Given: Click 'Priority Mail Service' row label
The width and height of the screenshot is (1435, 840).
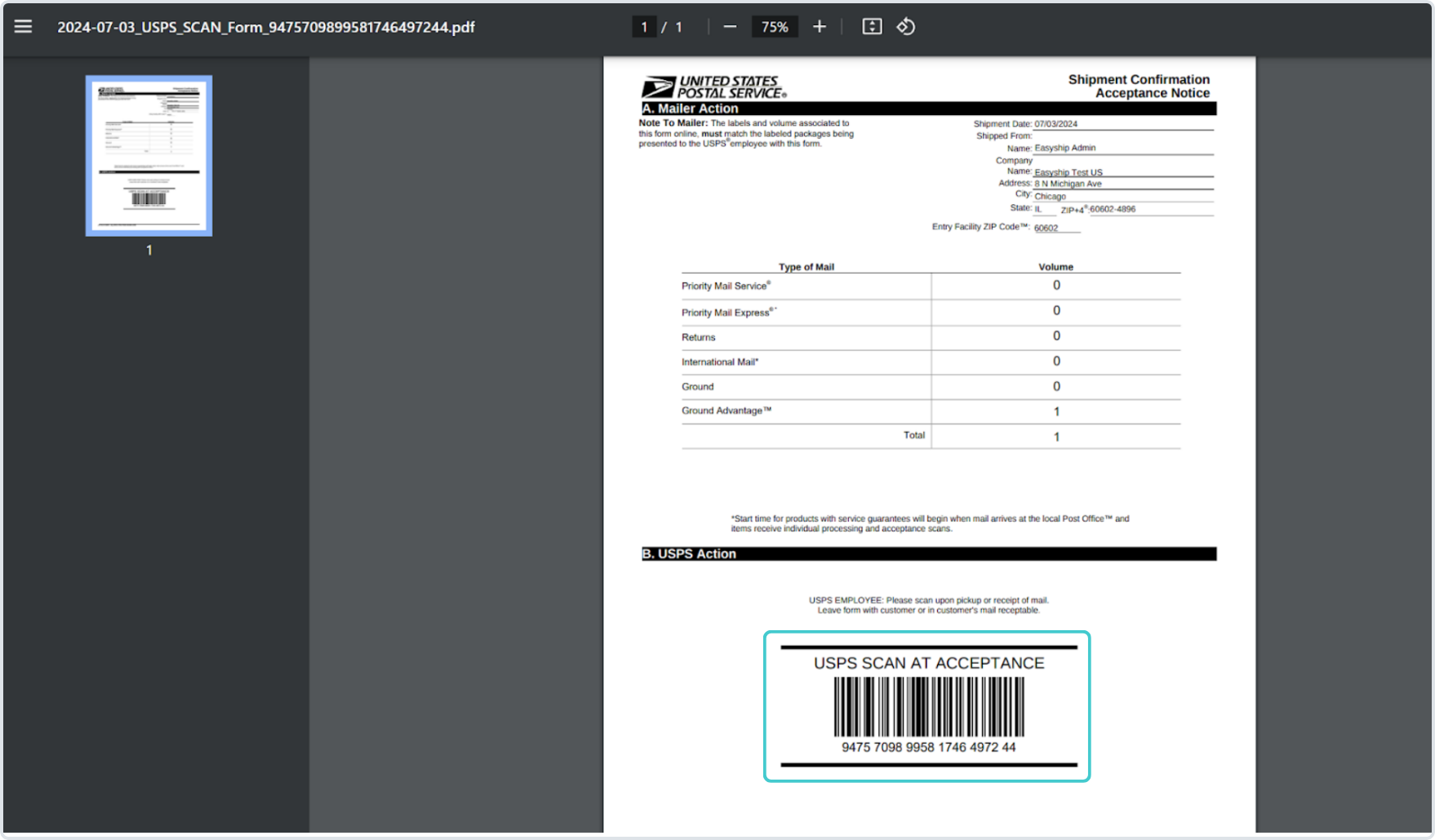Looking at the screenshot, I should tap(726, 286).
